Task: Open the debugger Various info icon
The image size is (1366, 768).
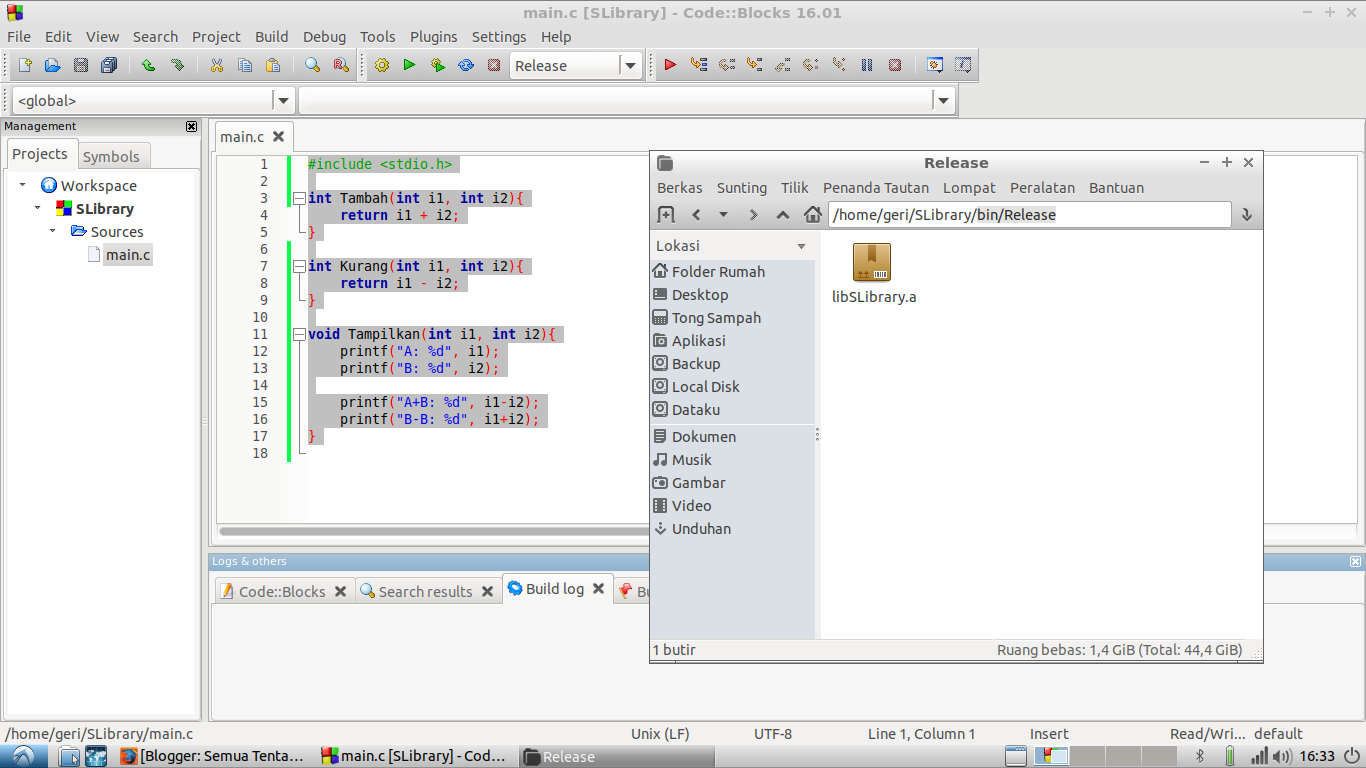Action: point(963,65)
